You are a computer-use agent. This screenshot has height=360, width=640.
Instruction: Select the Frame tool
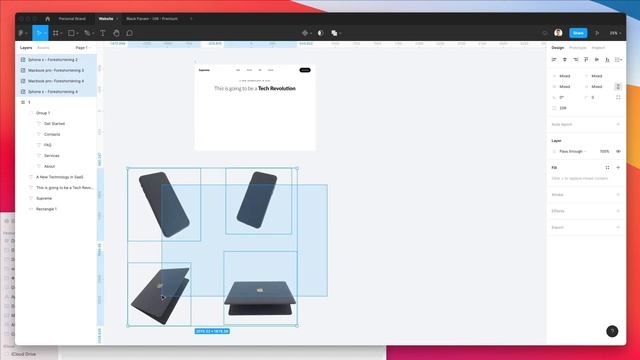coord(56,33)
